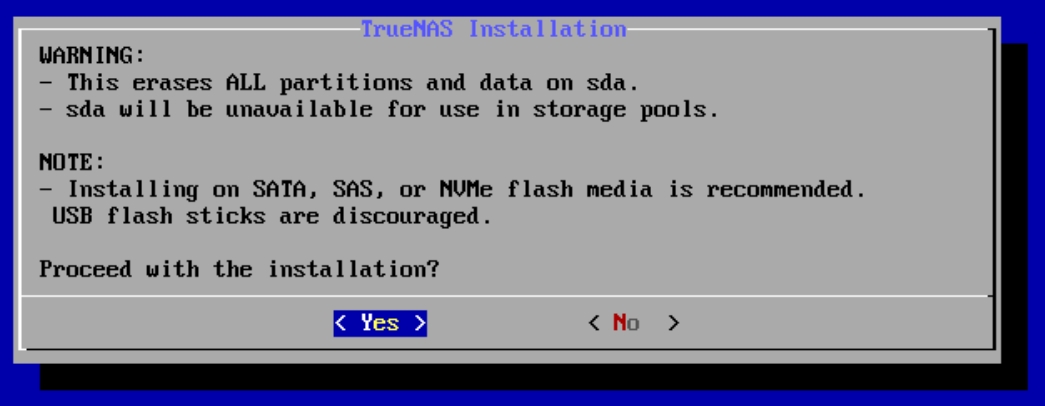Click the NOTE heading
The width and height of the screenshot is (1045, 406).
72,163
